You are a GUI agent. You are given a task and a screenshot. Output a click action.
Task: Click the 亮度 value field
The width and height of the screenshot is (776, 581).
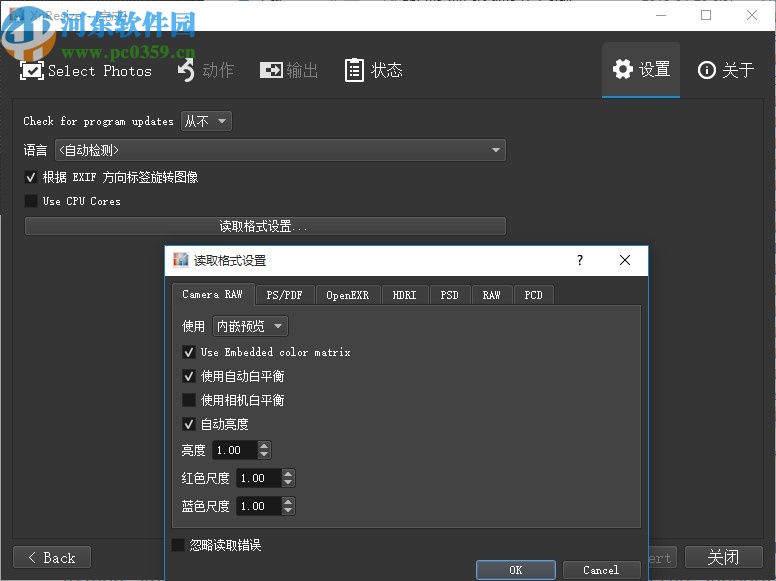pyautogui.click(x=235, y=450)
